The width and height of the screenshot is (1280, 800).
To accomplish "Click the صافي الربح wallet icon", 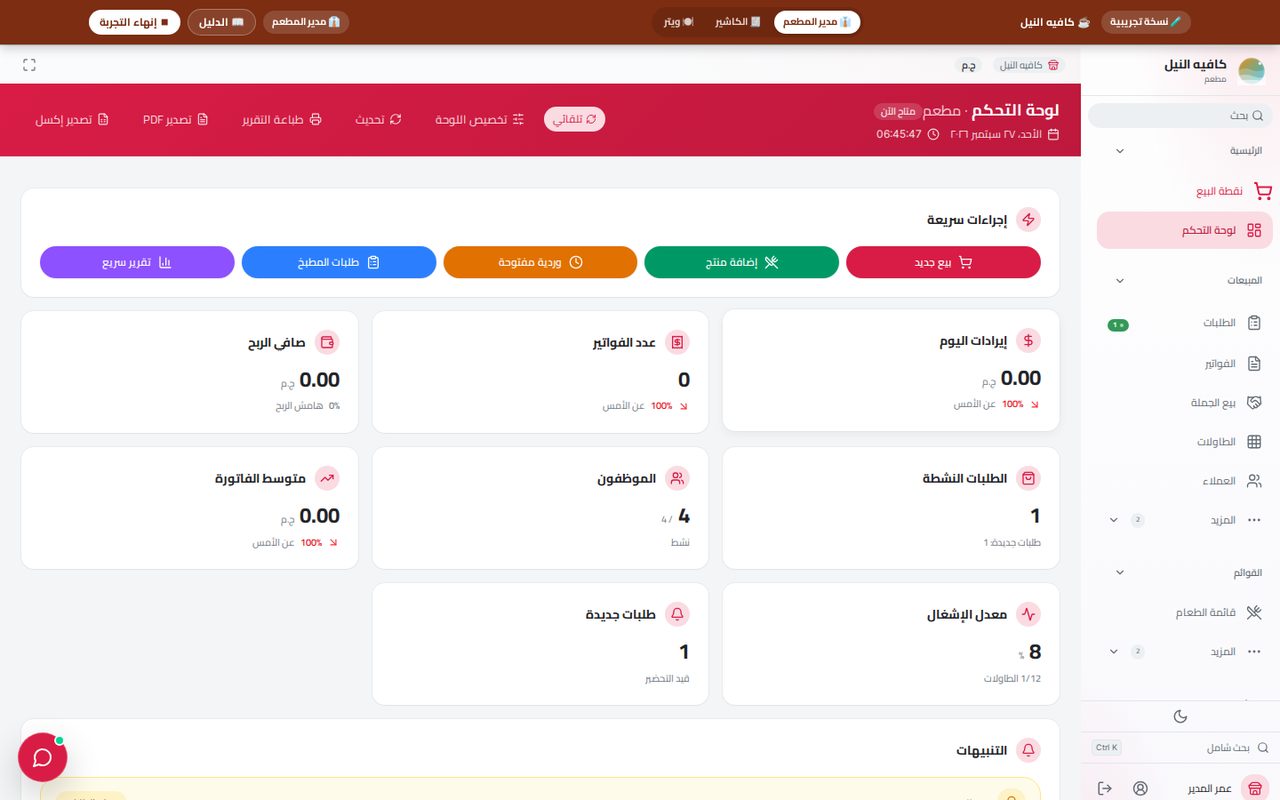I will [327, 343].
